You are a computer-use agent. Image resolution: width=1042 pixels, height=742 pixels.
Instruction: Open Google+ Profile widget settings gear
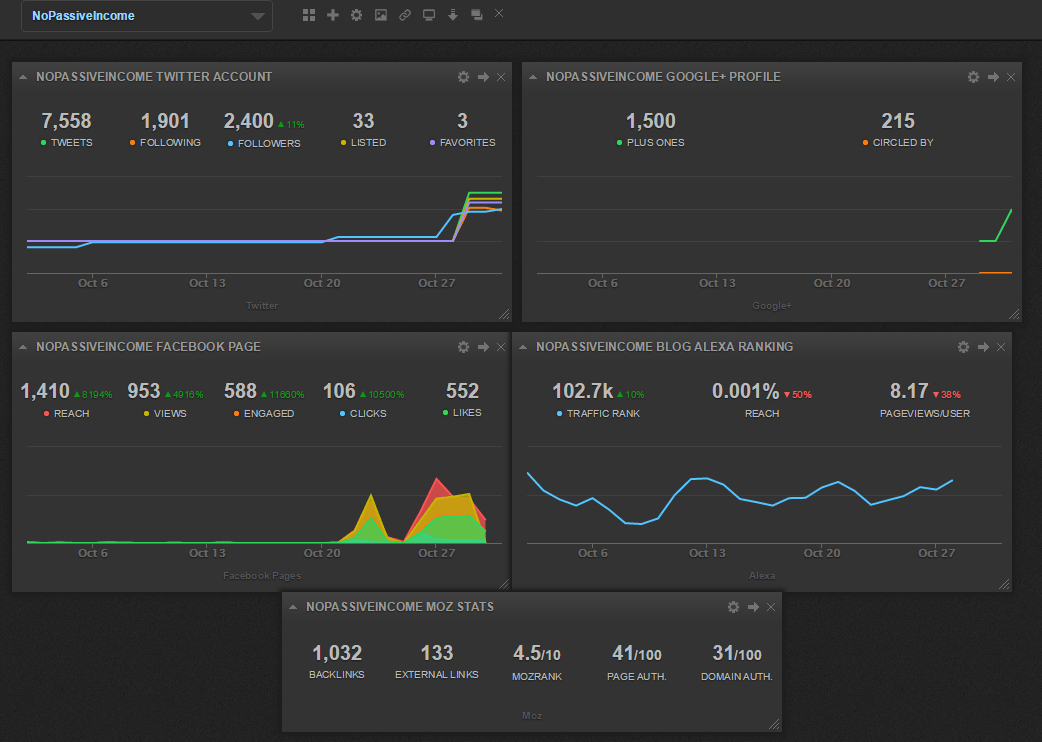pyautogui.click(x=973, y=76)
